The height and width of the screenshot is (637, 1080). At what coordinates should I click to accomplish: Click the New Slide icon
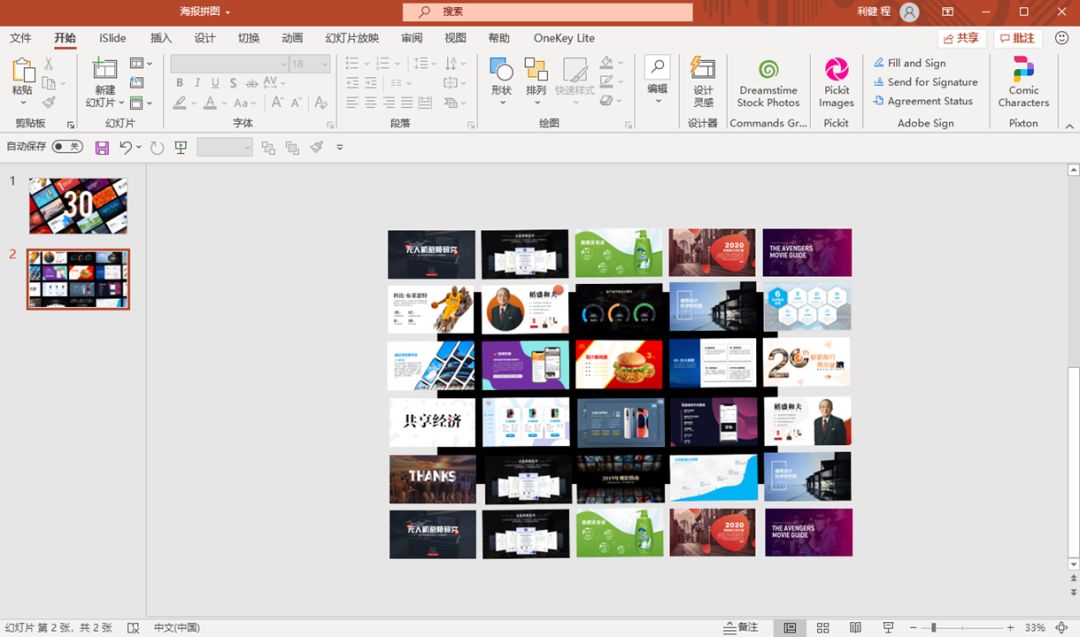[x=105, y=69]
